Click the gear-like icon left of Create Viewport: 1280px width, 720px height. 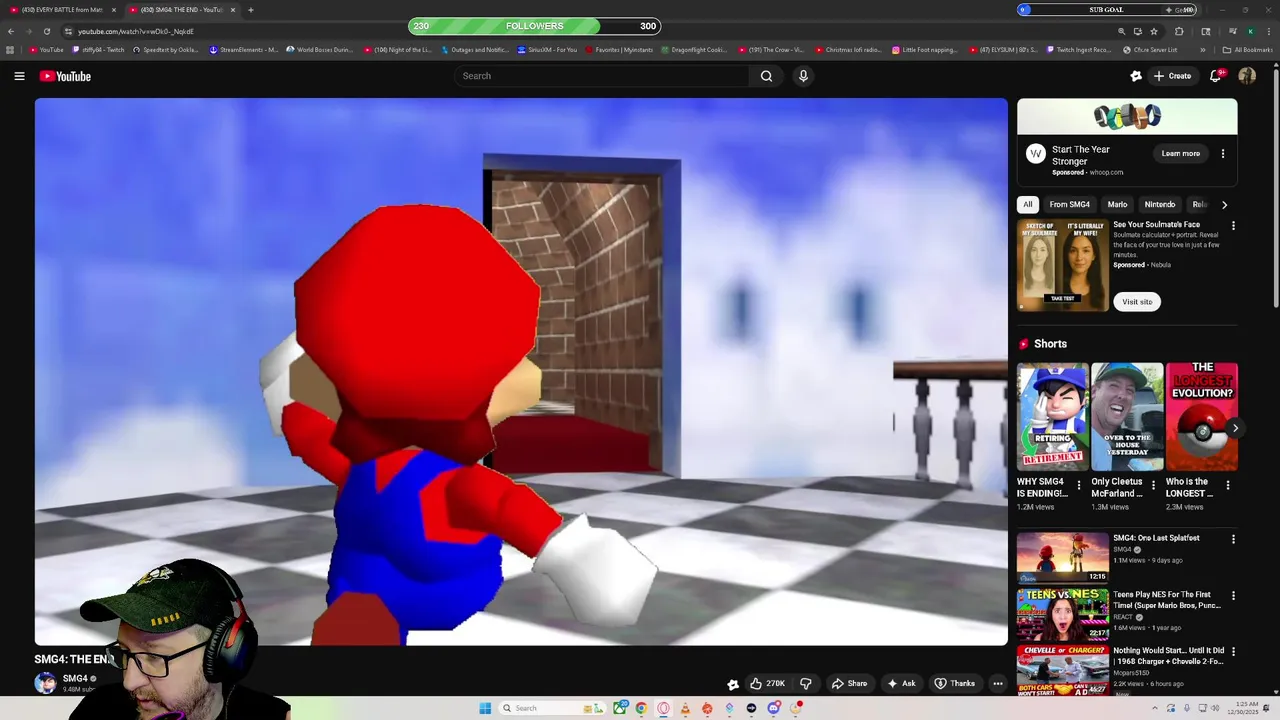click(1136, 76)
